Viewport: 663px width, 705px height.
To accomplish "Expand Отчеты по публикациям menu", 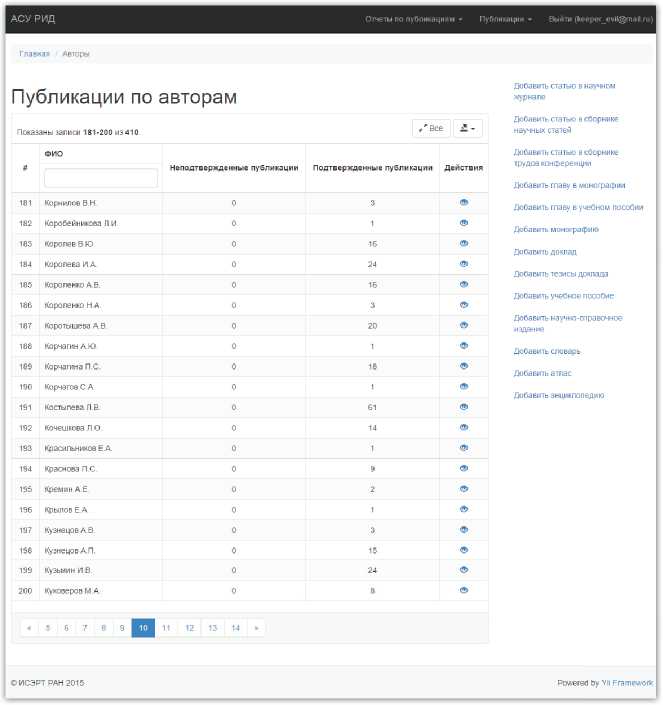I will click(414, 19).
